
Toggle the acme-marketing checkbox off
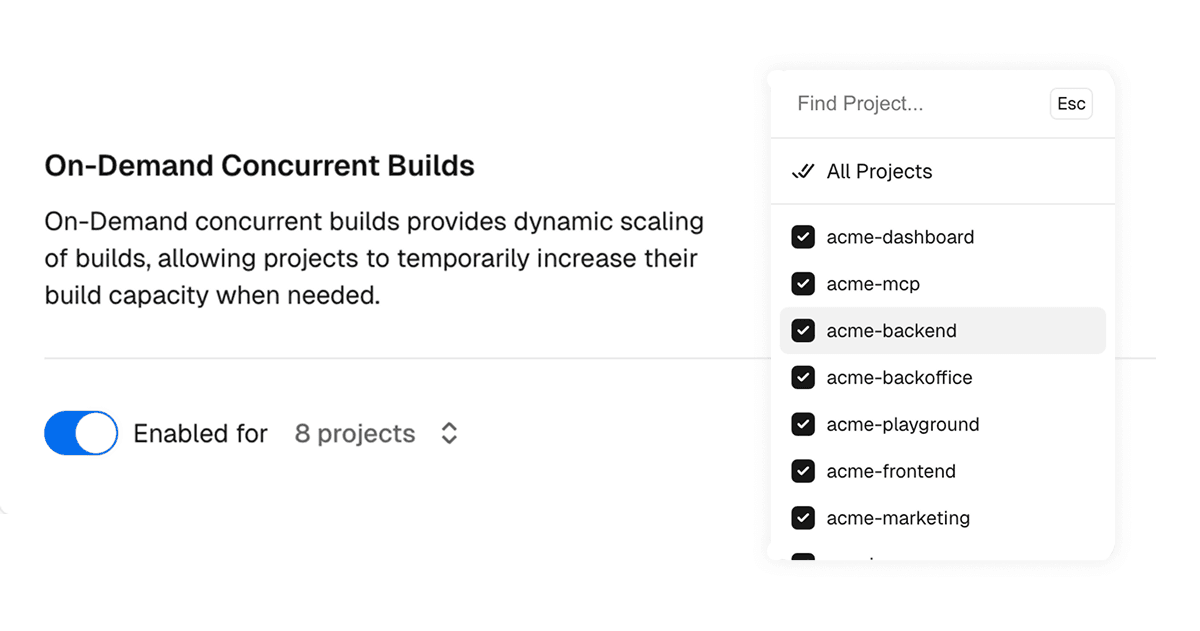click(803, 518)
